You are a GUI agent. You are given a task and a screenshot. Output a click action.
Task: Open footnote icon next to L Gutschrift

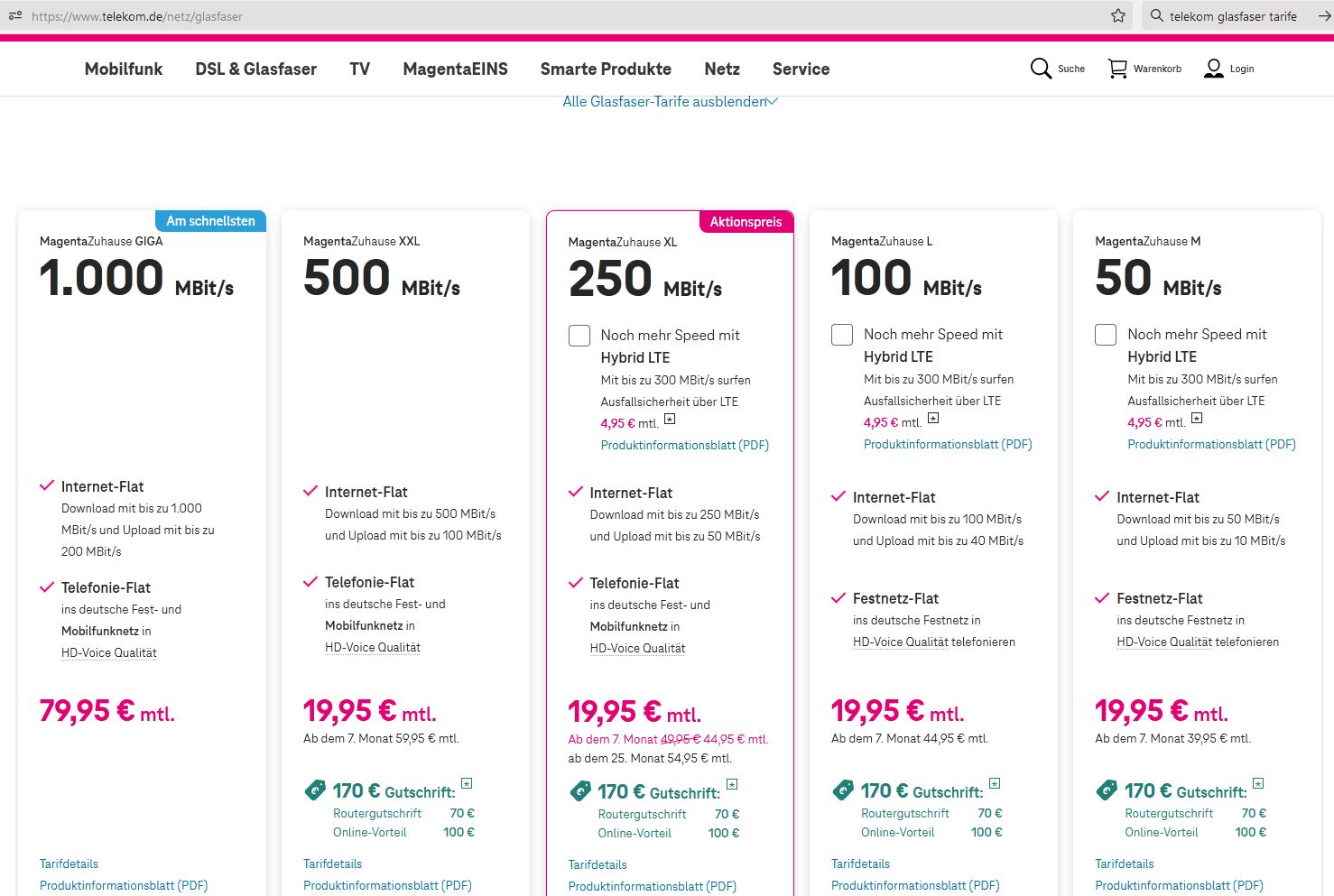point(995,783)
